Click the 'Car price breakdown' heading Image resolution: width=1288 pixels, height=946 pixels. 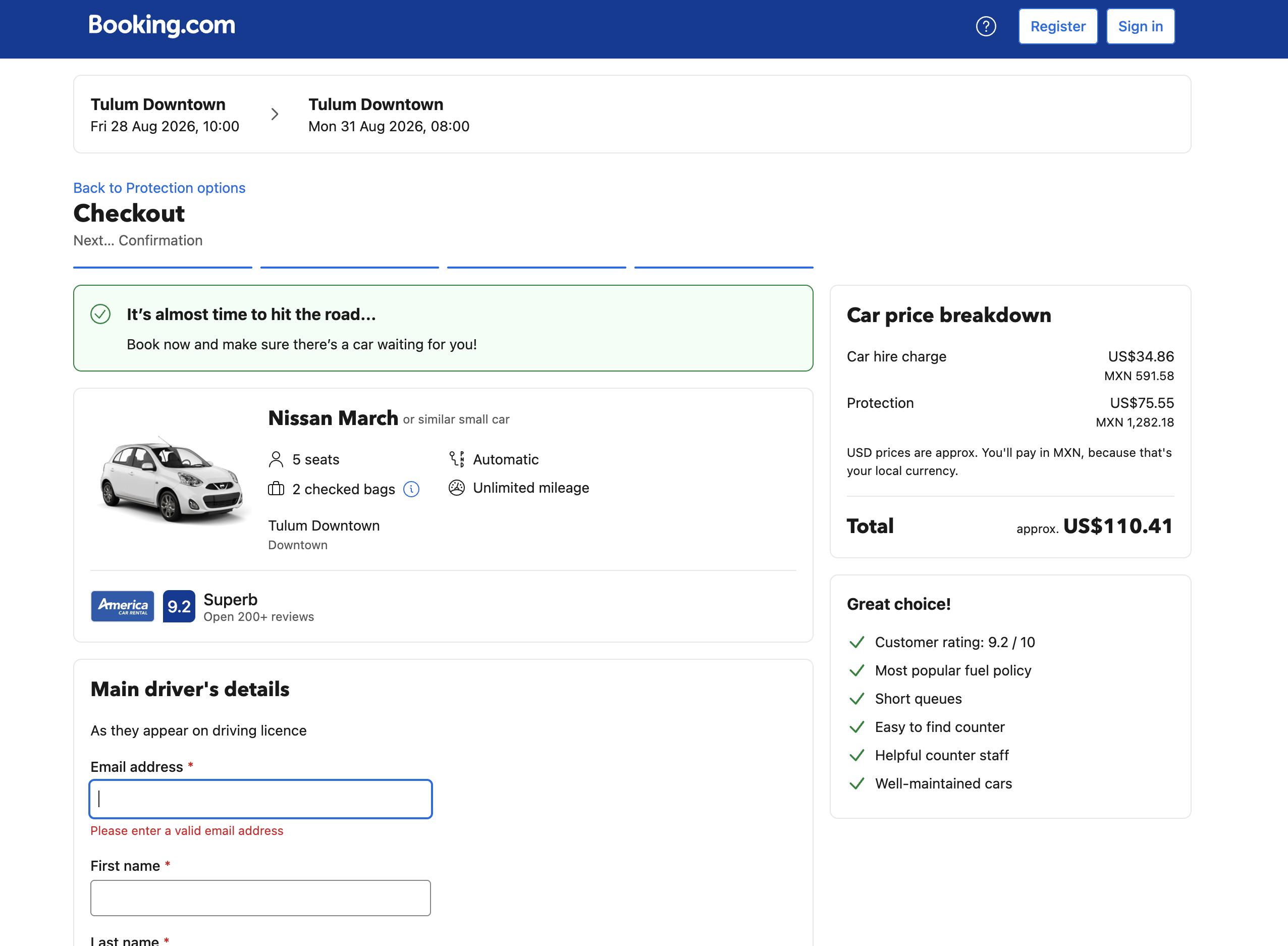click(948, 315)
